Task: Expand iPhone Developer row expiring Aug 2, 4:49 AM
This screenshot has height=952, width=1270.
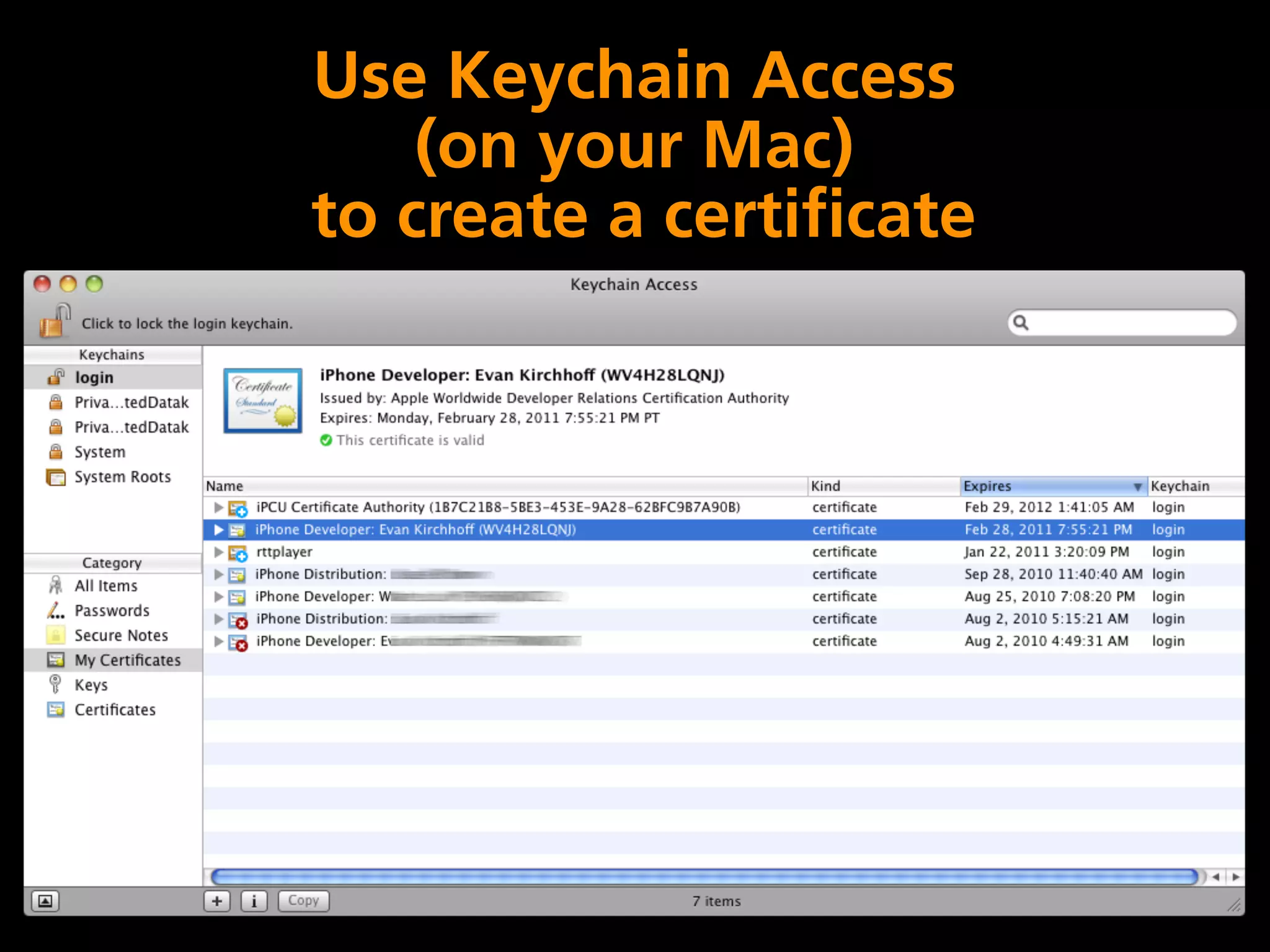Action: [x=218, y=641]
